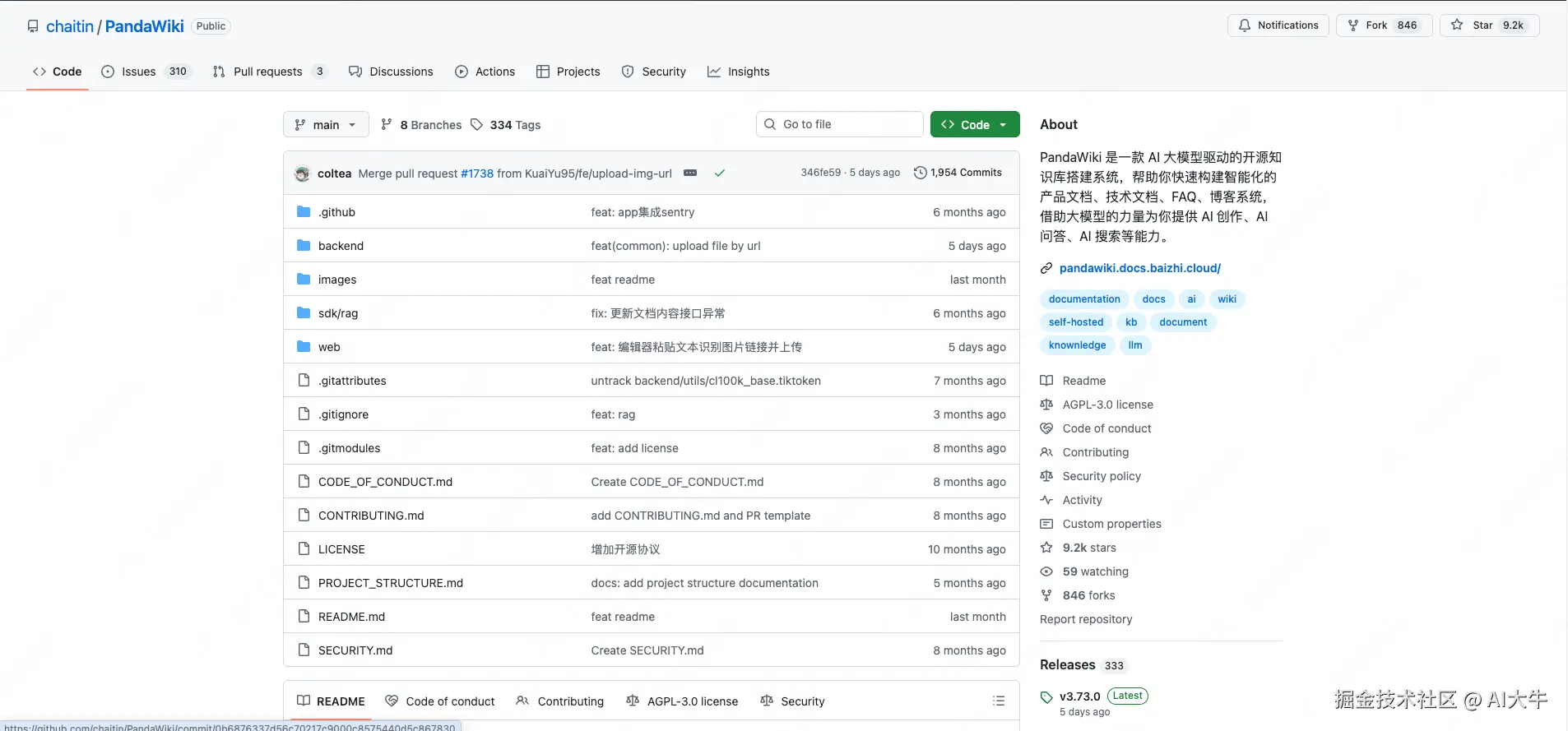1568x731 pixels.
Task: Open Custom properties in About sidebar
Action: [x=1111, y=524]
